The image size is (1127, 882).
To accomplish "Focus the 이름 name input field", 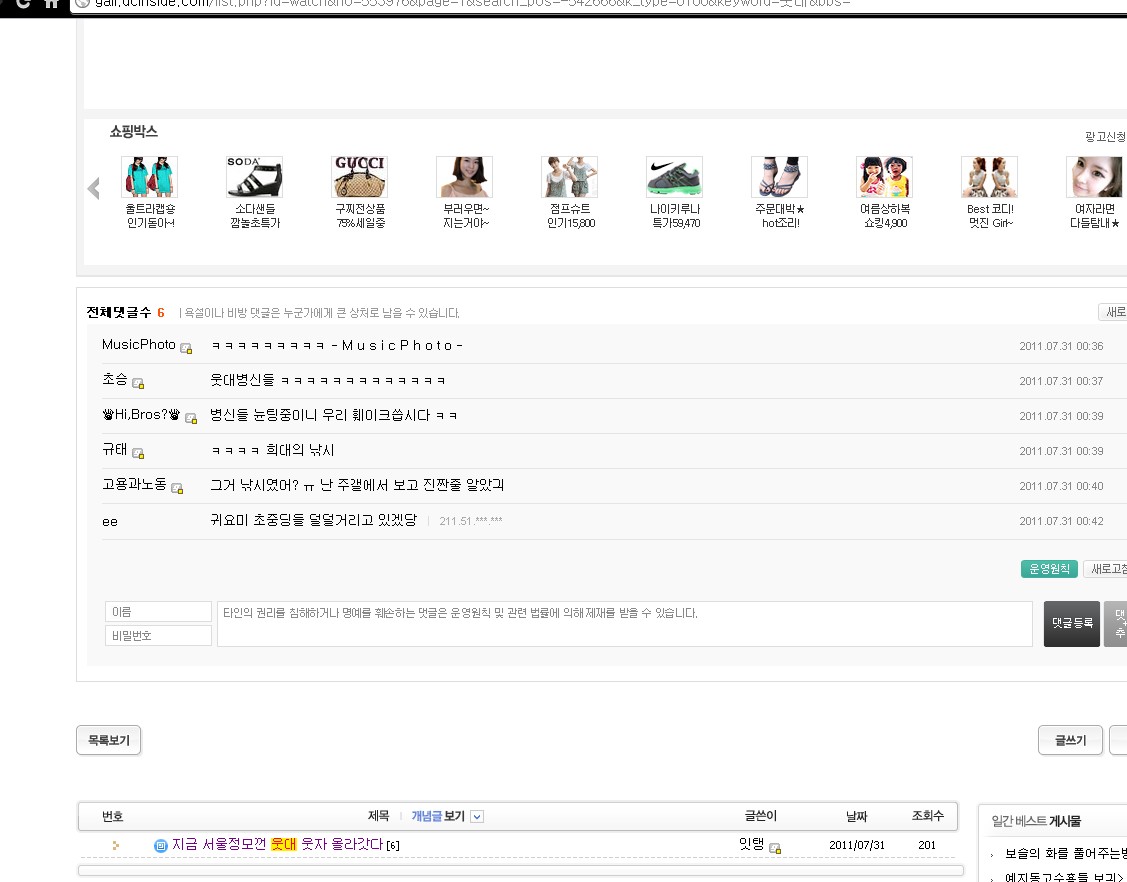I will coord(158,612).
